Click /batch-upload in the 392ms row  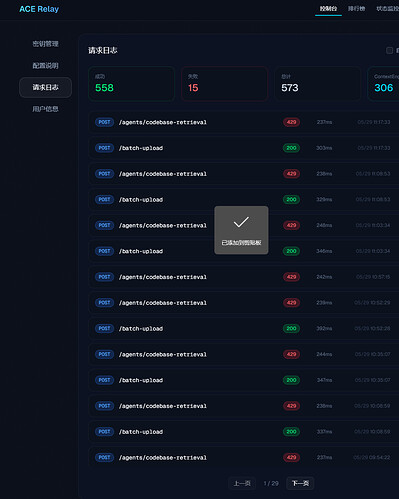point(141,328)
